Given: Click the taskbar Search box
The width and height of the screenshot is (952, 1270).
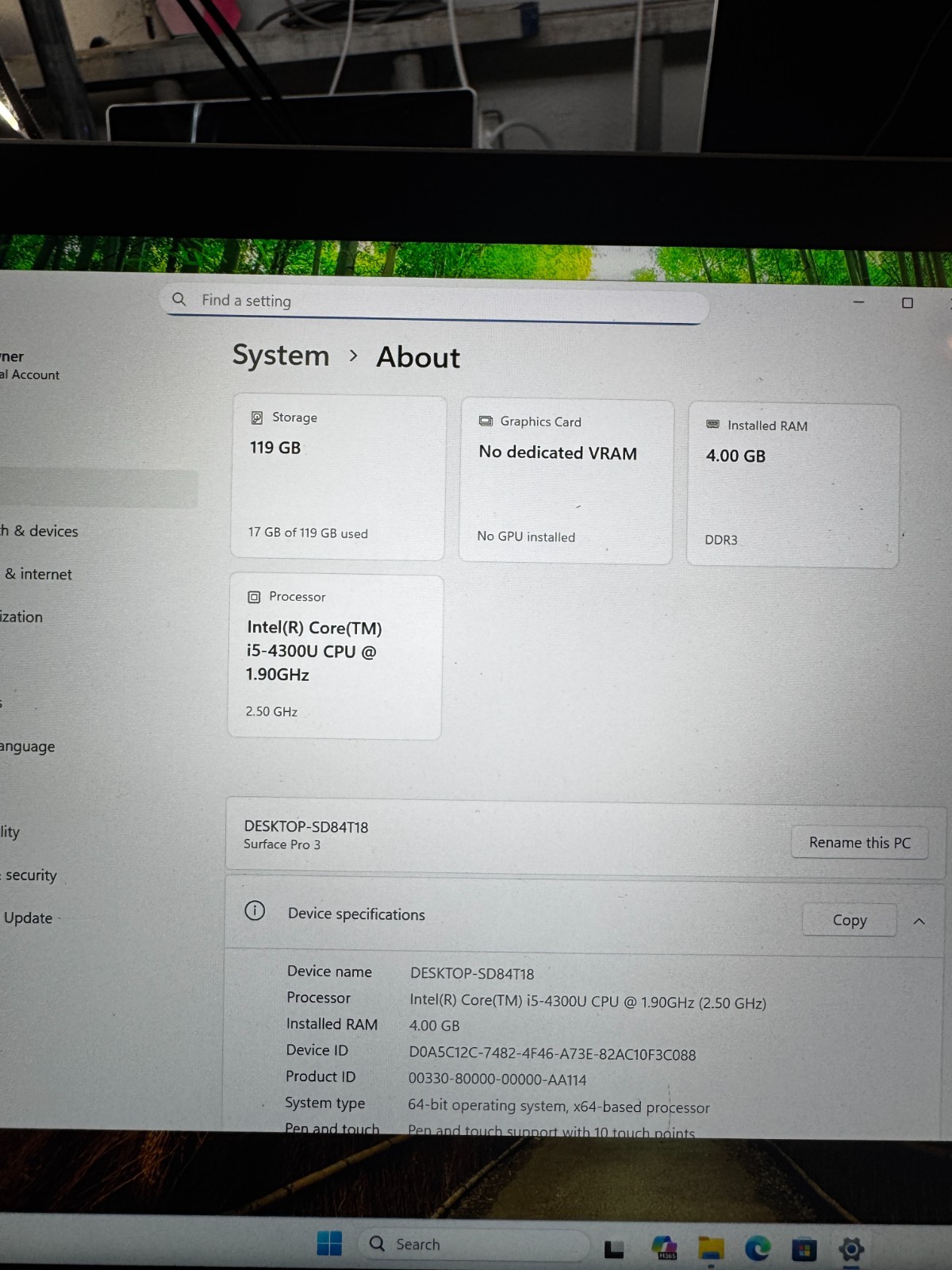Looking at the screenshot, I should [474, 1244].
